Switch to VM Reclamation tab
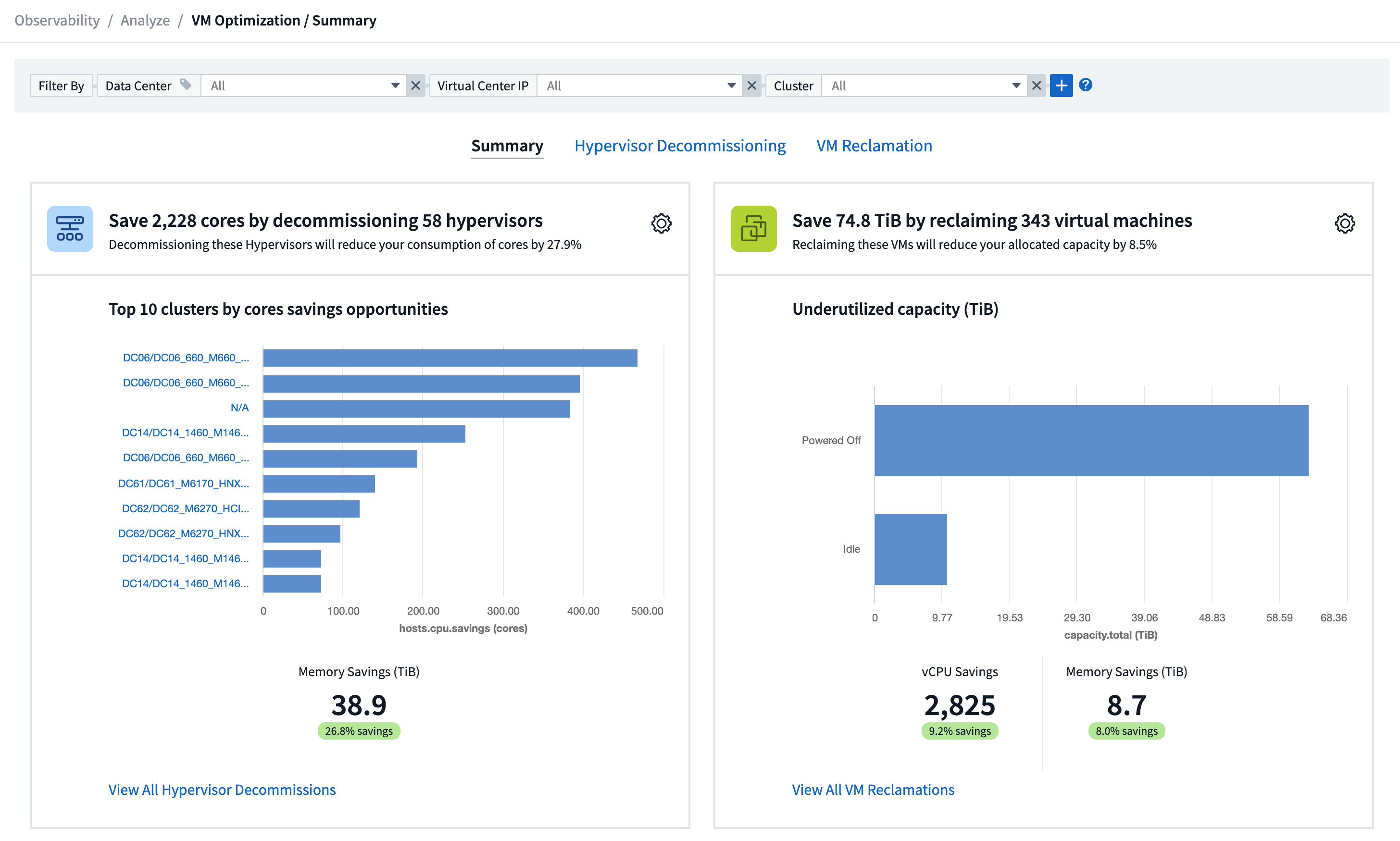 [x=874, y=146]
